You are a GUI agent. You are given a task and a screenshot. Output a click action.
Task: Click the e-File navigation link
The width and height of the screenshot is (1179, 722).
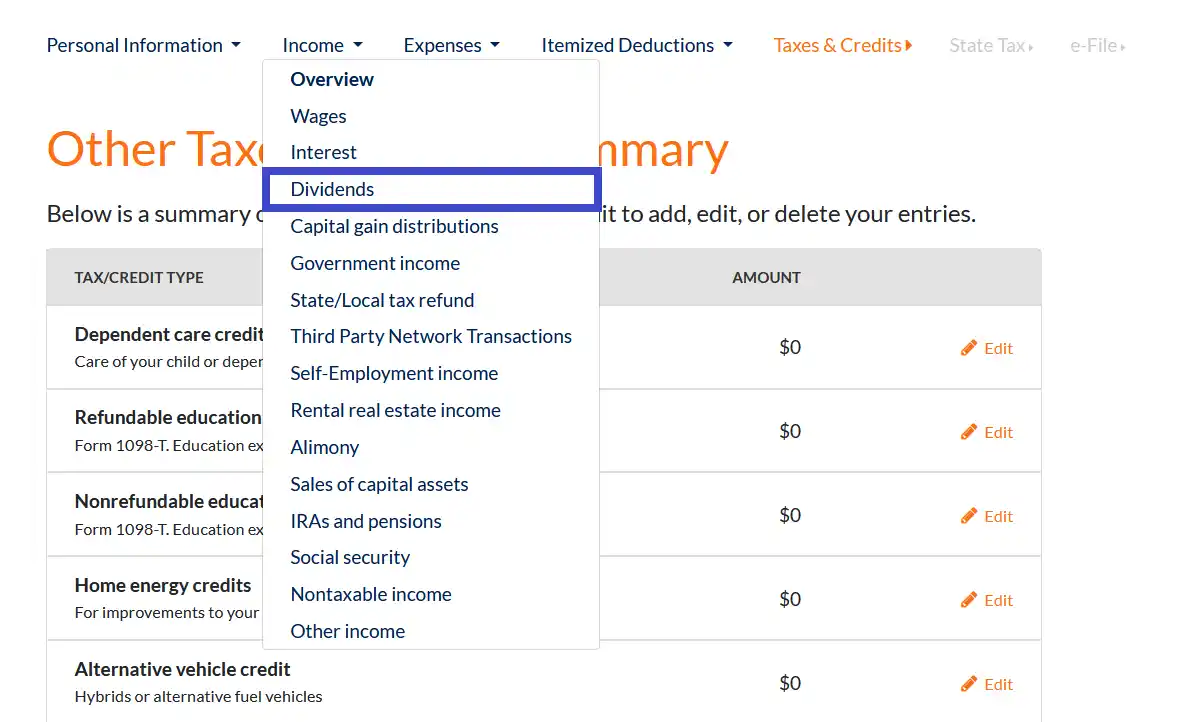click(1097, 45)
